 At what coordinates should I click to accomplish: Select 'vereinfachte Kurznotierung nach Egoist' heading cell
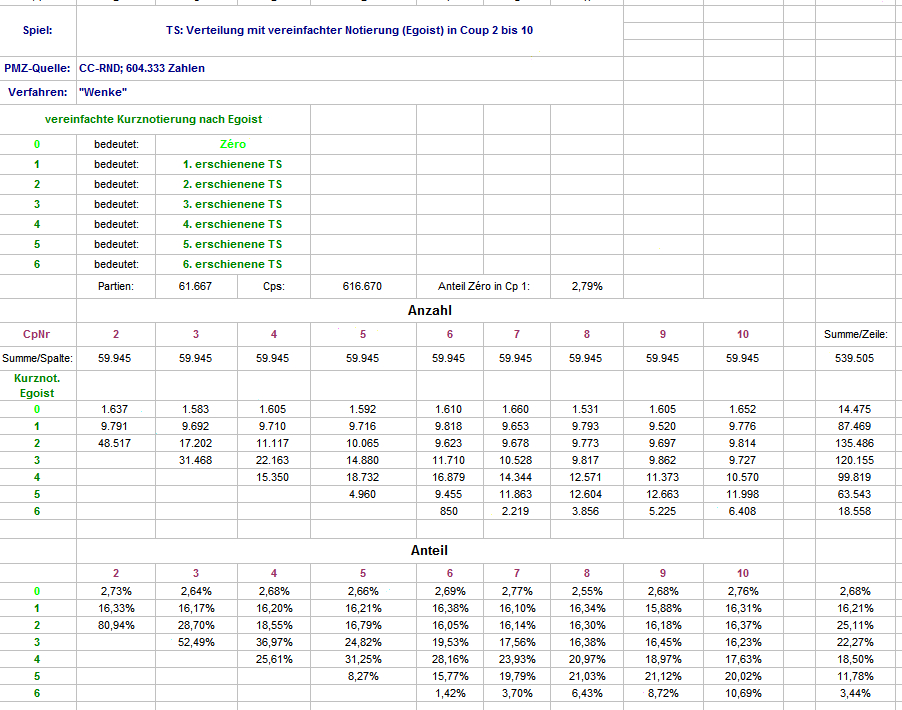[154, 119]
